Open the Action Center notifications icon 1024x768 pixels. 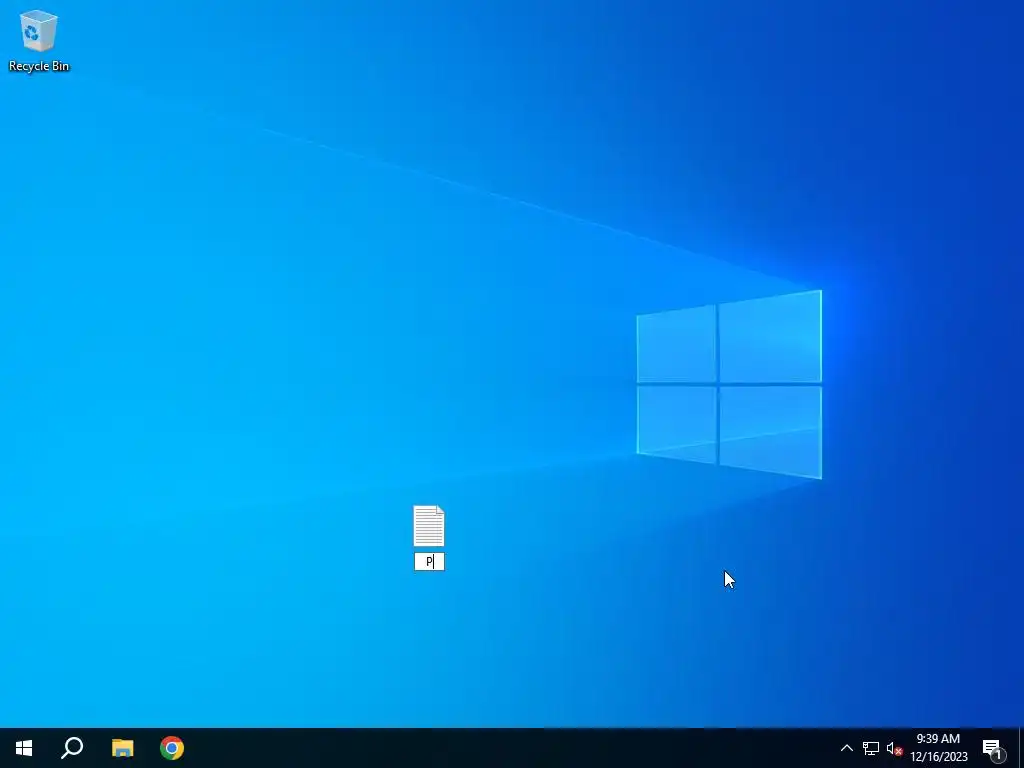pos(993,748)
